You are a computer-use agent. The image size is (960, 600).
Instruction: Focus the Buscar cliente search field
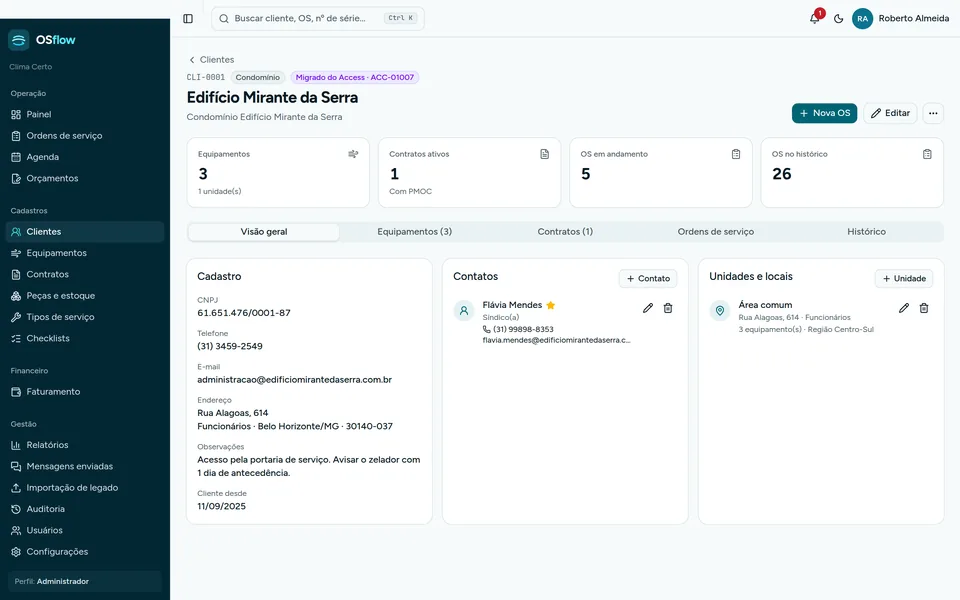318,18
